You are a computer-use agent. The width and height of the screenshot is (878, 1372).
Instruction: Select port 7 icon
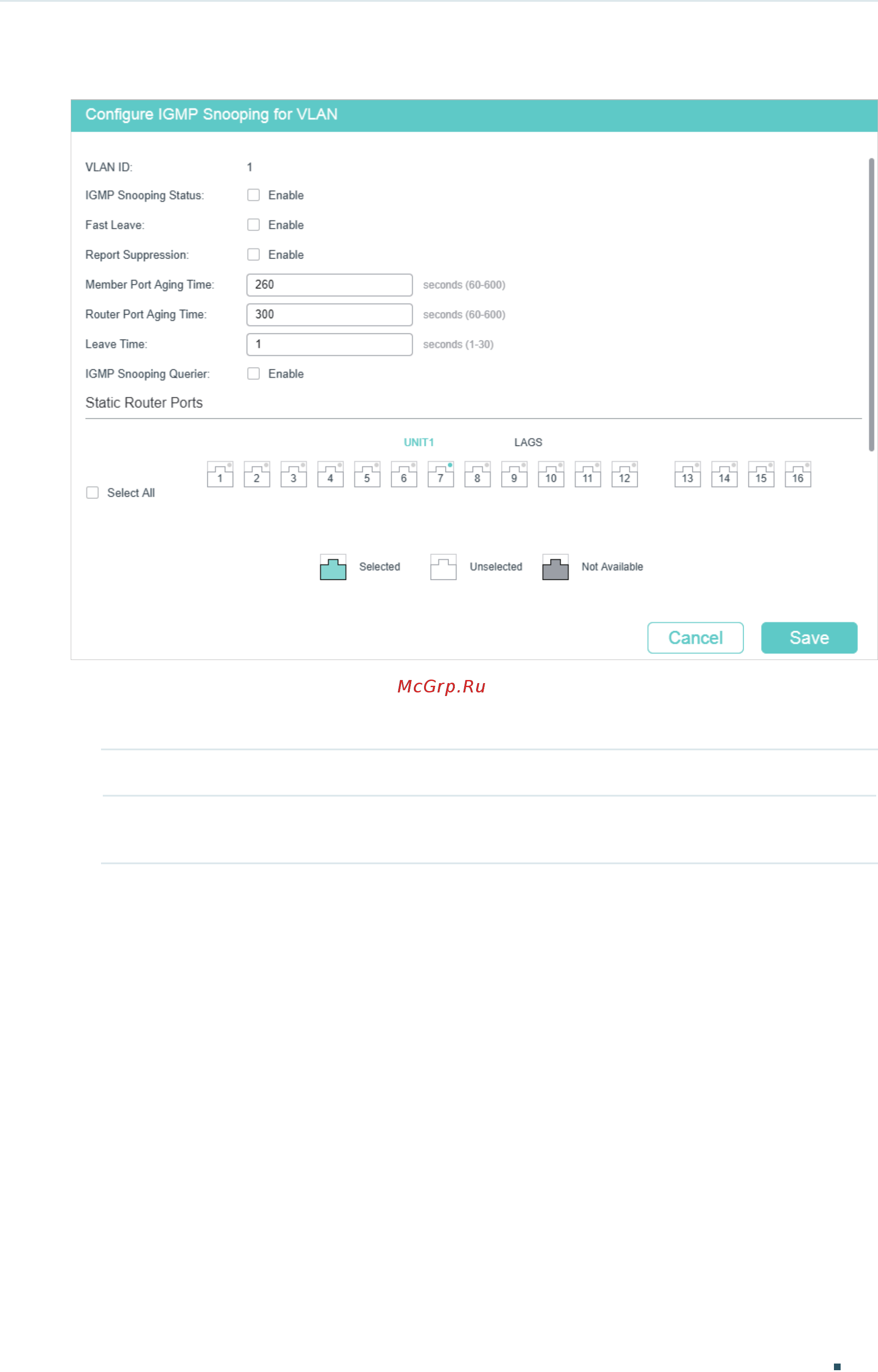coord(441,474)
